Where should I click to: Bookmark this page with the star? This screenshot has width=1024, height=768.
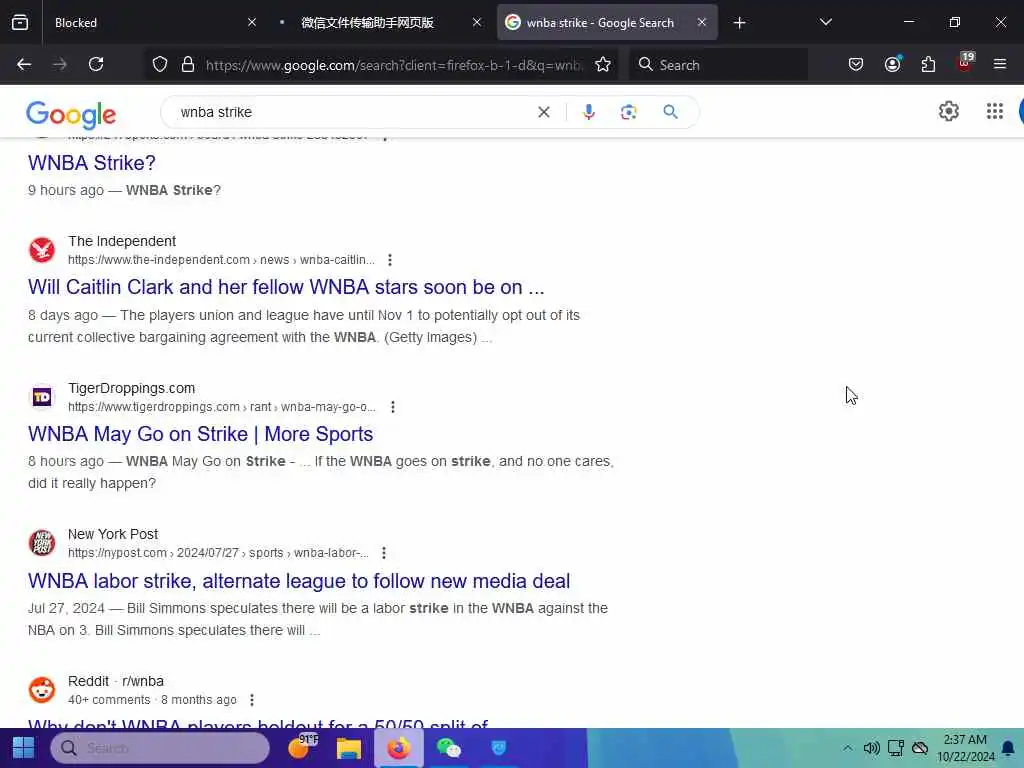(x=603, y=64)
